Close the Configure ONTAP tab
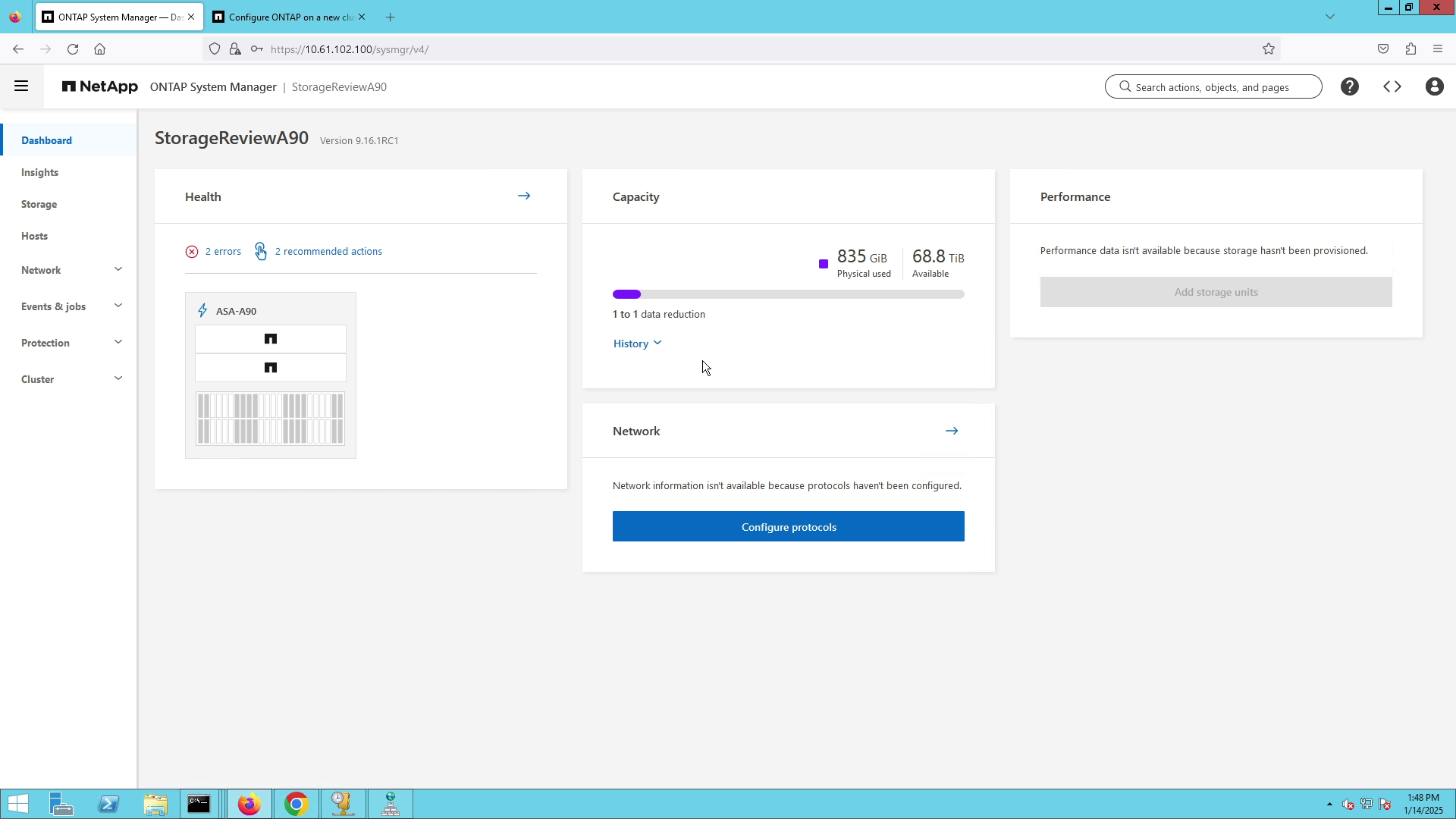 tap(362, 17)
